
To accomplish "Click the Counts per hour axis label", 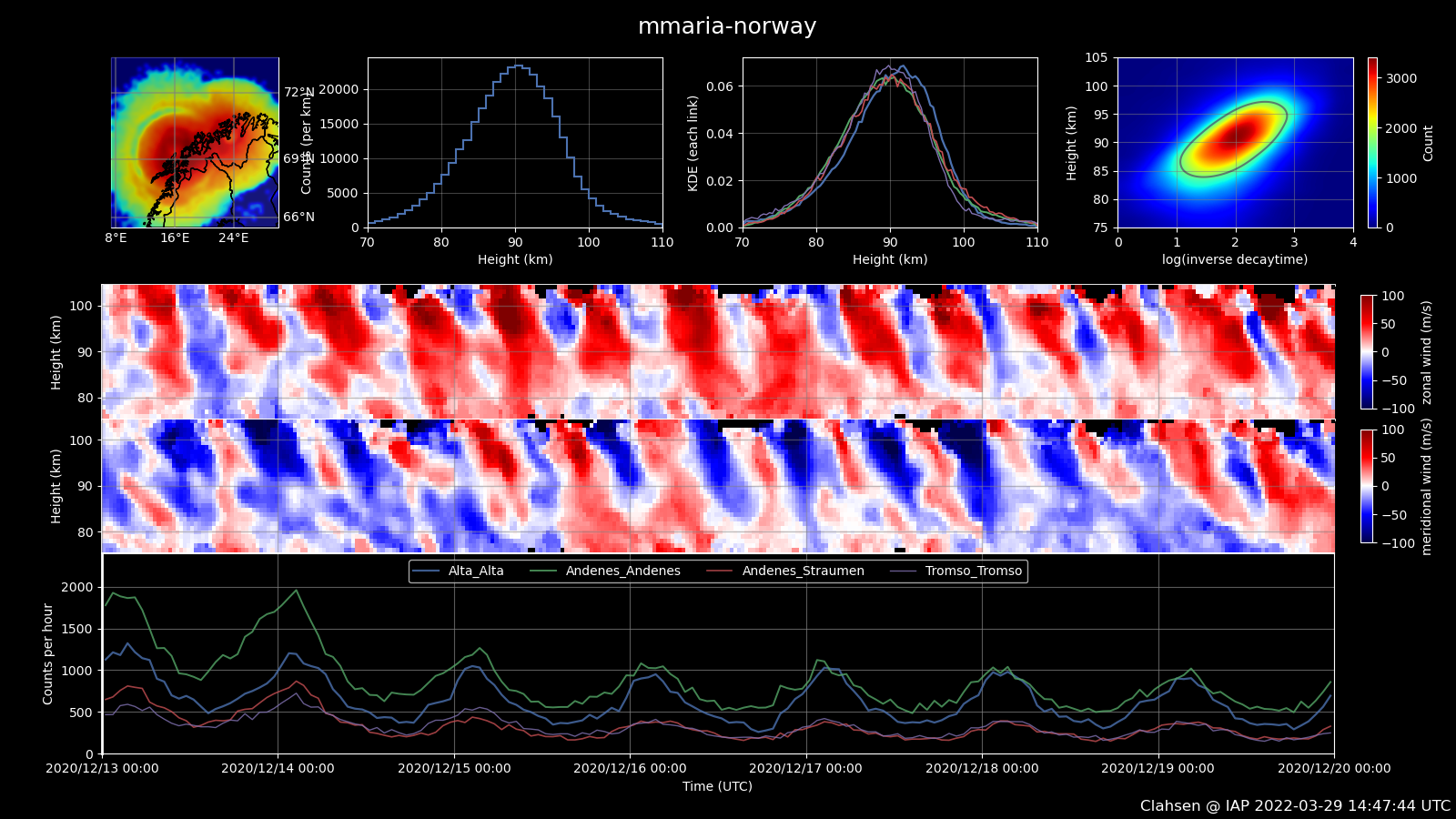I will pyautogui.click(x=48, y=653).
